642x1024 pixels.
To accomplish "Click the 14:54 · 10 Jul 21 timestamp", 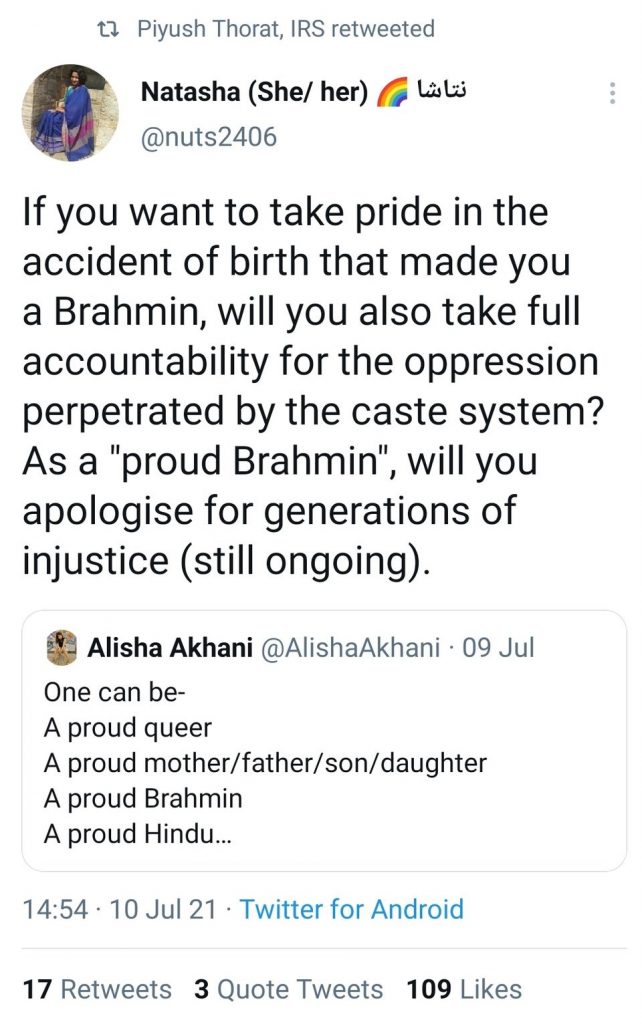I will pyautogui.click(x=118, y=909).
